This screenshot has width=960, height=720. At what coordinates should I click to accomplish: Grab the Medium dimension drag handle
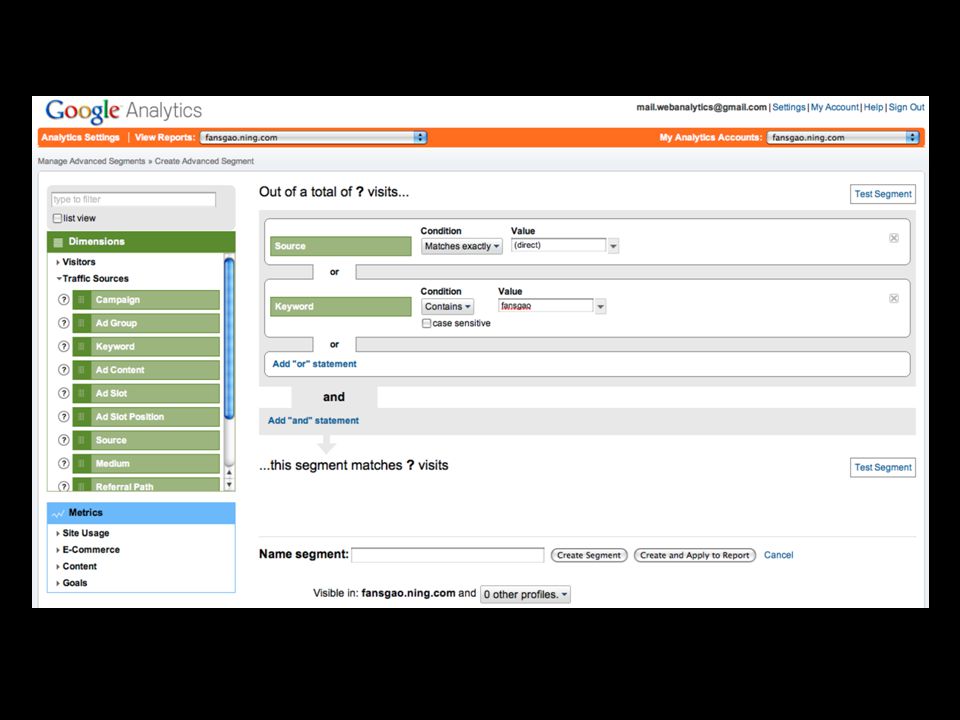pyautogui.click(x=81, y=463)
